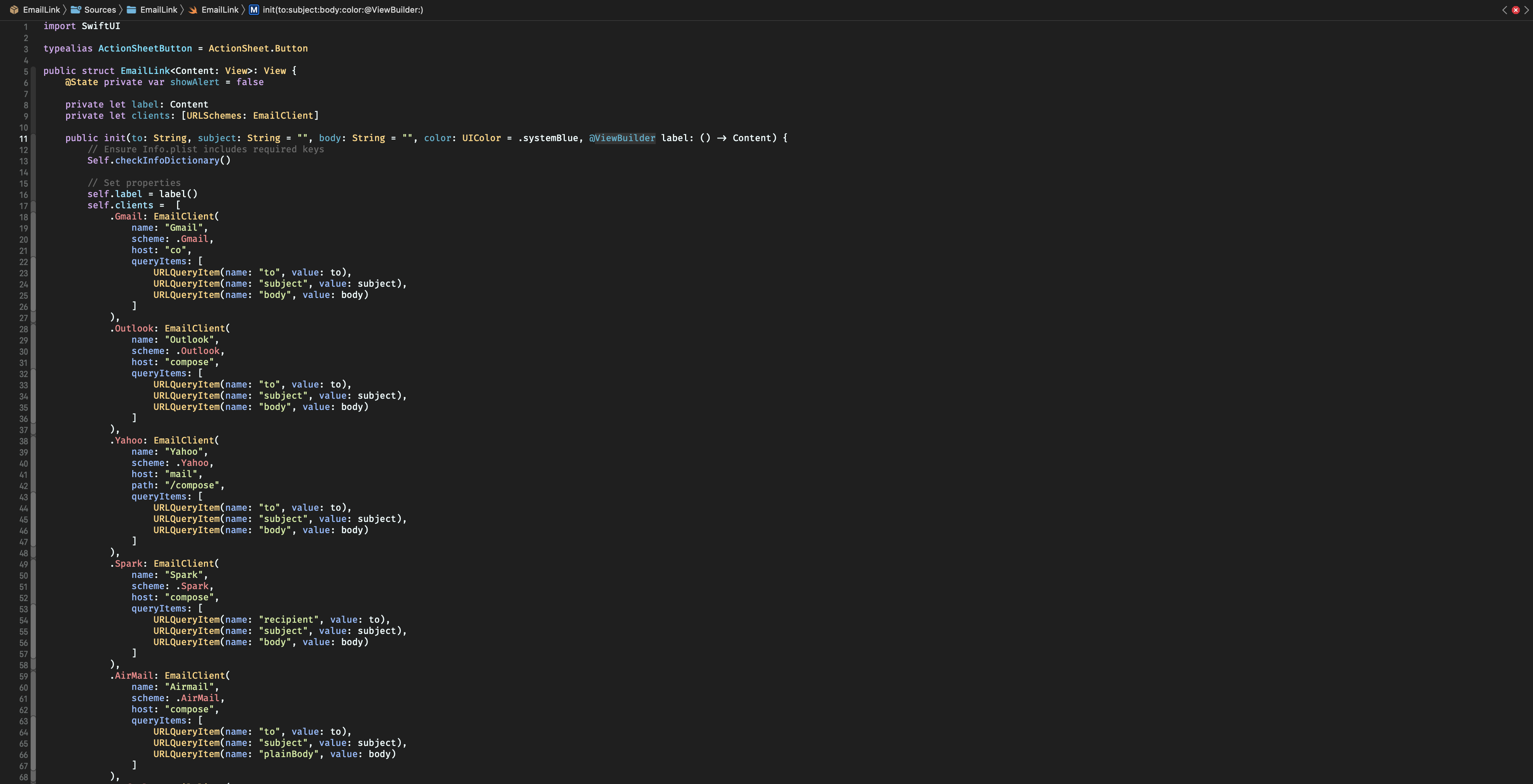Image resolution: width=1533 pixels, height=784 pixels.
Task: Click line number 11 in the gutter
Action: 23,138
